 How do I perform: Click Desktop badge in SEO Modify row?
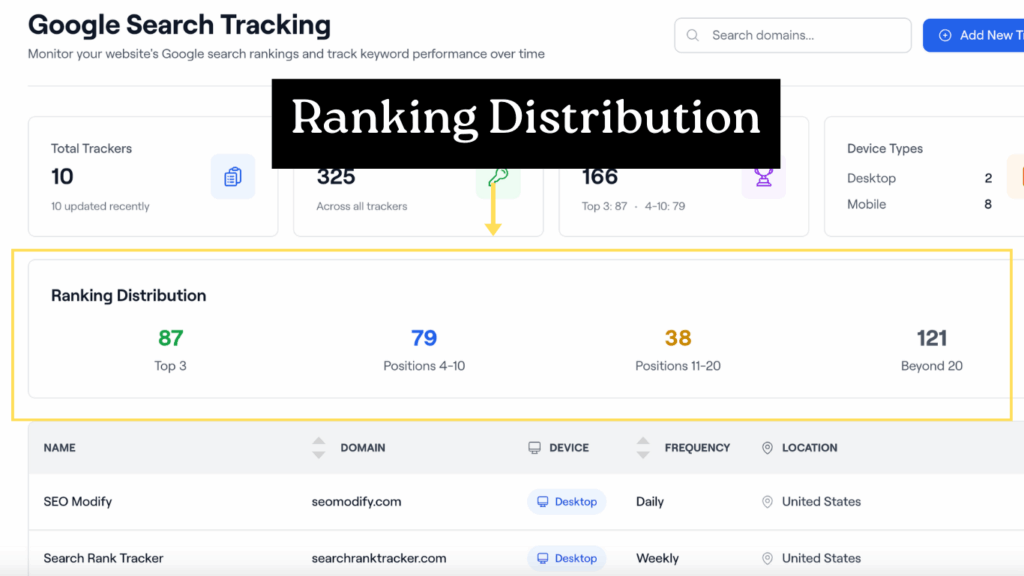point(567,502)
